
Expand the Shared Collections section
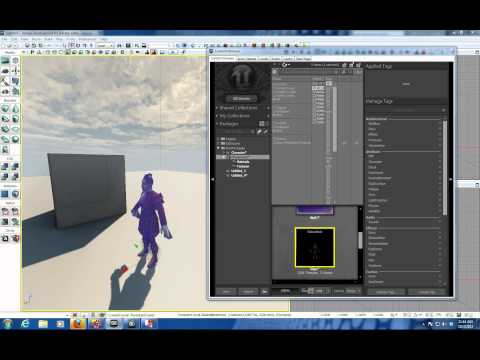217,108
